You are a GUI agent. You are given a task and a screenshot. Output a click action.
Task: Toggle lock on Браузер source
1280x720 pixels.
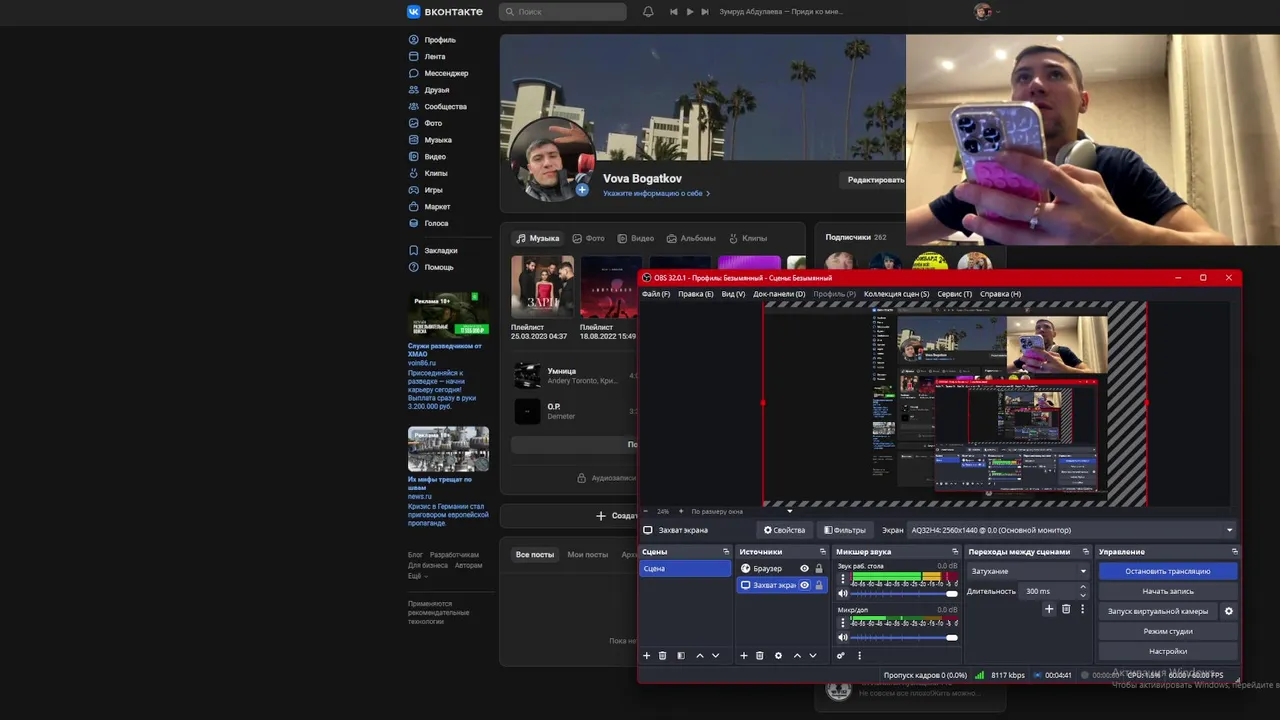[819, 569]
